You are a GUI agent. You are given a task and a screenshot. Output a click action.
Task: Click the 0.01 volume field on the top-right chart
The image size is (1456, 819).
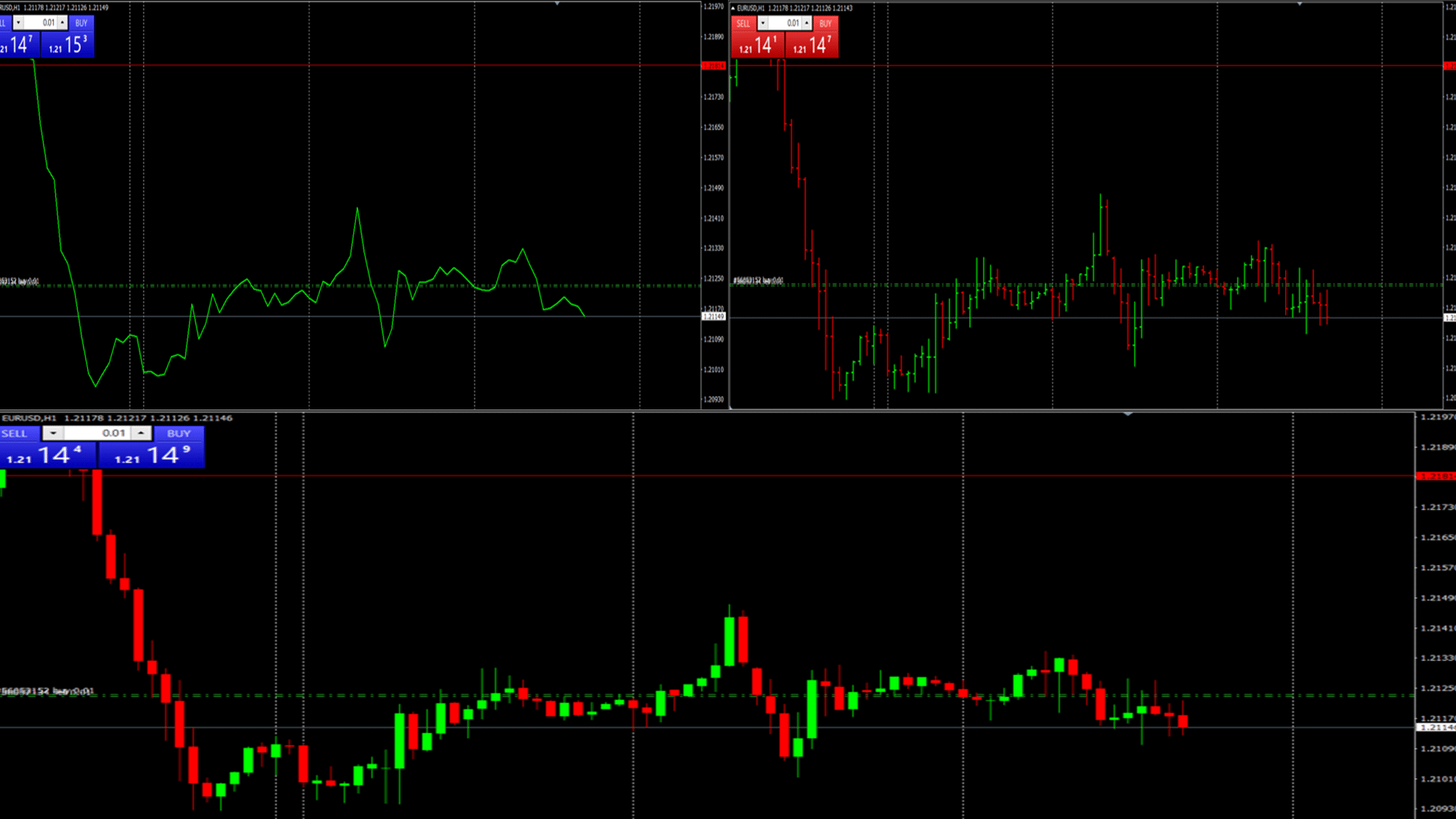pos(791,23)
